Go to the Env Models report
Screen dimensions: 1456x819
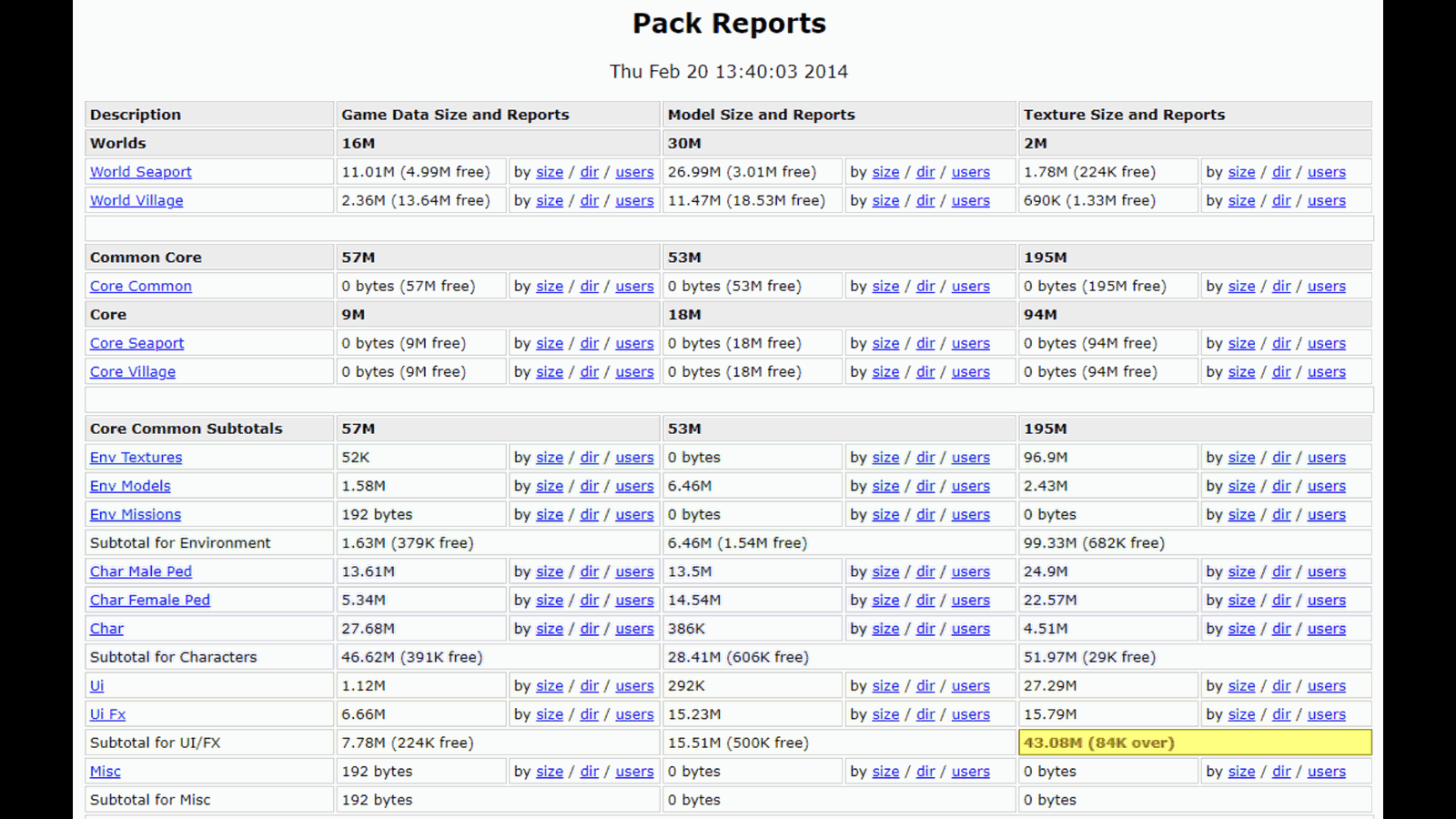pos(130,486)
